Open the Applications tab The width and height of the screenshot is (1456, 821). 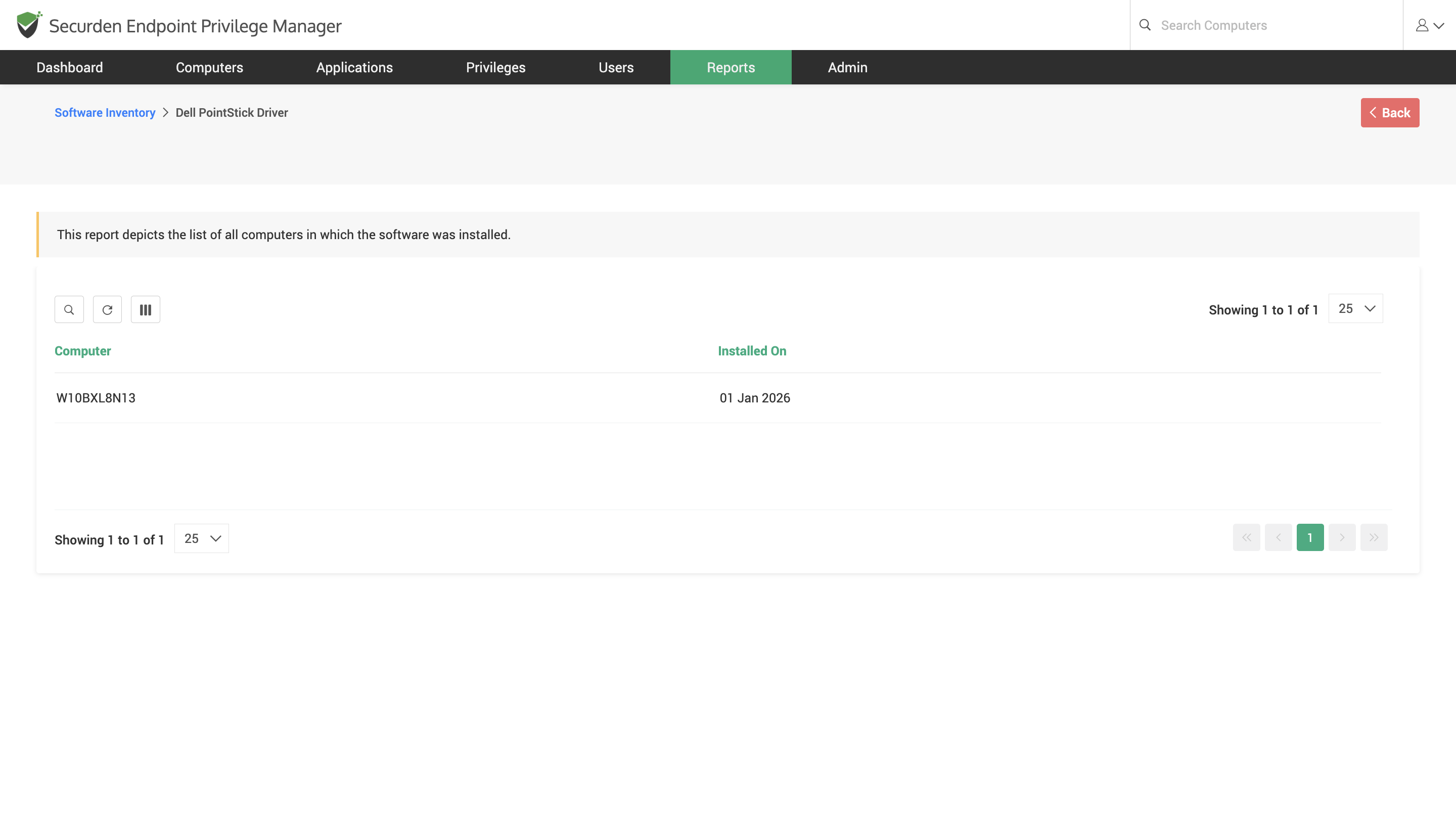tap(354, 67)
